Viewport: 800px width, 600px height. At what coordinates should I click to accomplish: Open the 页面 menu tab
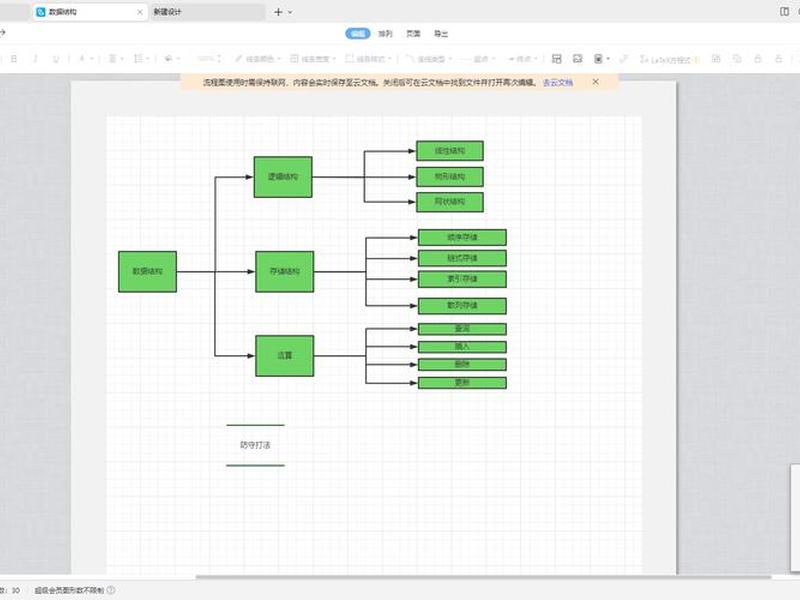coord(413,34)
